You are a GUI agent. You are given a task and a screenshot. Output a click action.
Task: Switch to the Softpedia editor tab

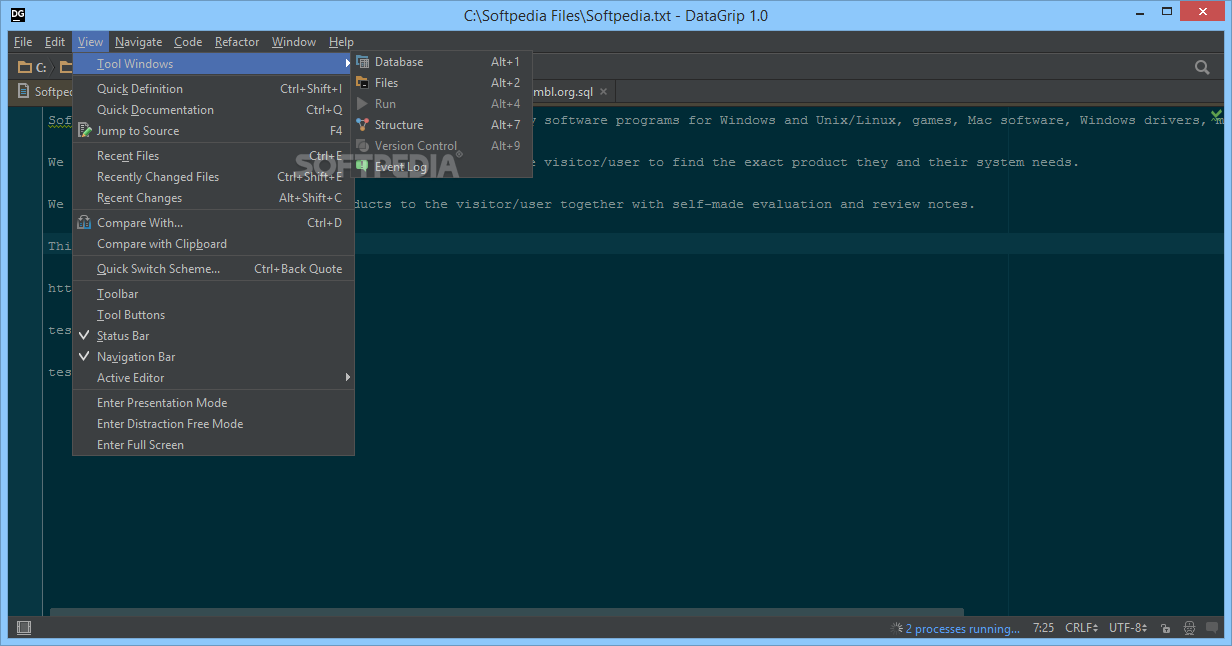[x=42, y=91]
